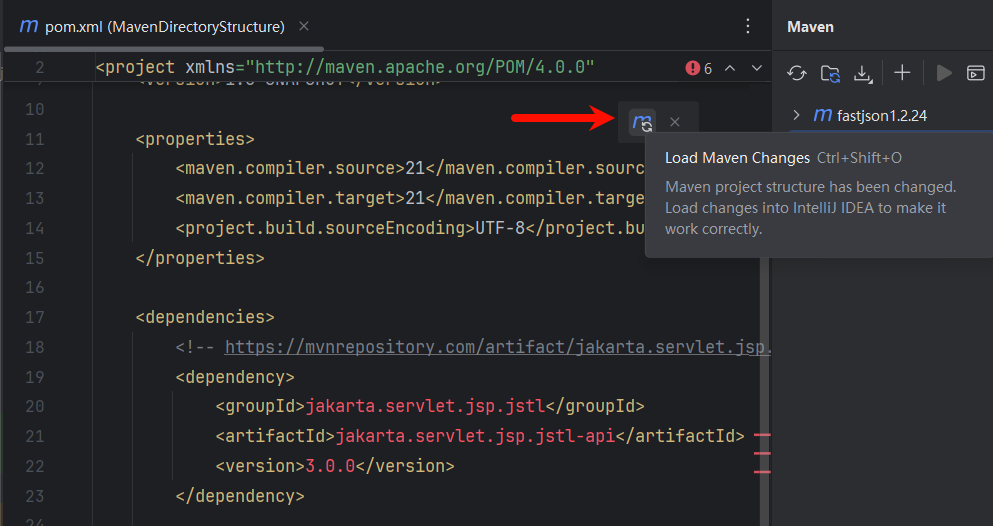Generate sources and update folders icon
Viewport: 993px width, 526px height.
coord(830,73)
